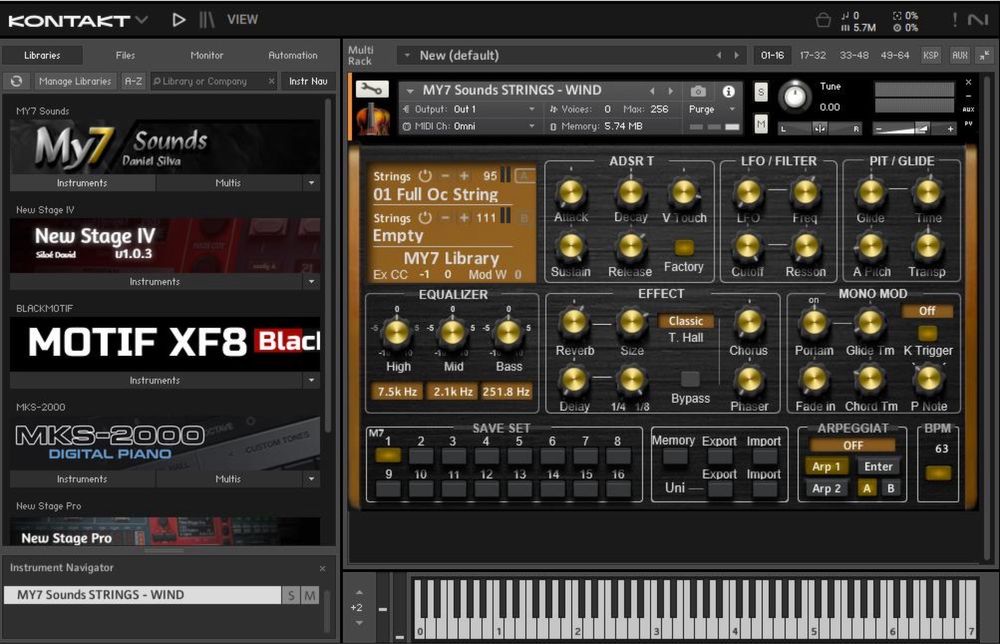Minimize the rack view icon
The height and width of the screenshot is (644, 1000).
click(985, 55)
